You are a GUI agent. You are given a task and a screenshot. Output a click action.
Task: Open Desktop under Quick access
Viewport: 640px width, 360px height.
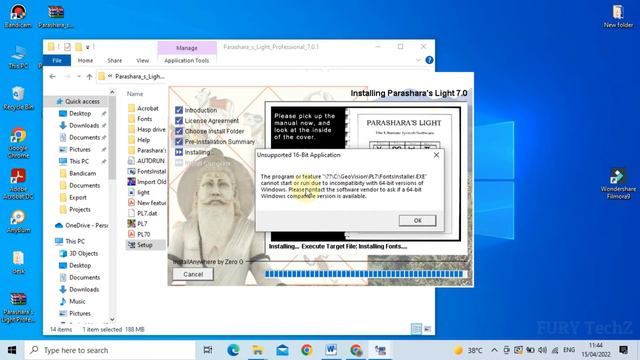(80, 113)
